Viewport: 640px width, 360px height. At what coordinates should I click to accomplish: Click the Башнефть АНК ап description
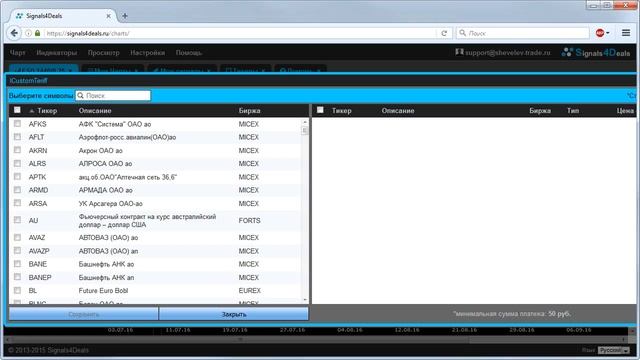pyautogui.click(x=106, y=278)
